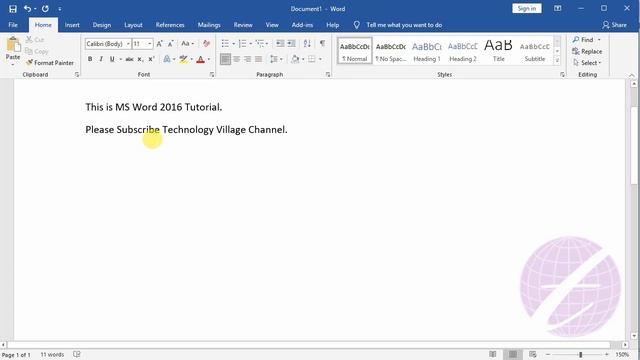
Task: Apply bullet list
Action: (x=225, y=44)
